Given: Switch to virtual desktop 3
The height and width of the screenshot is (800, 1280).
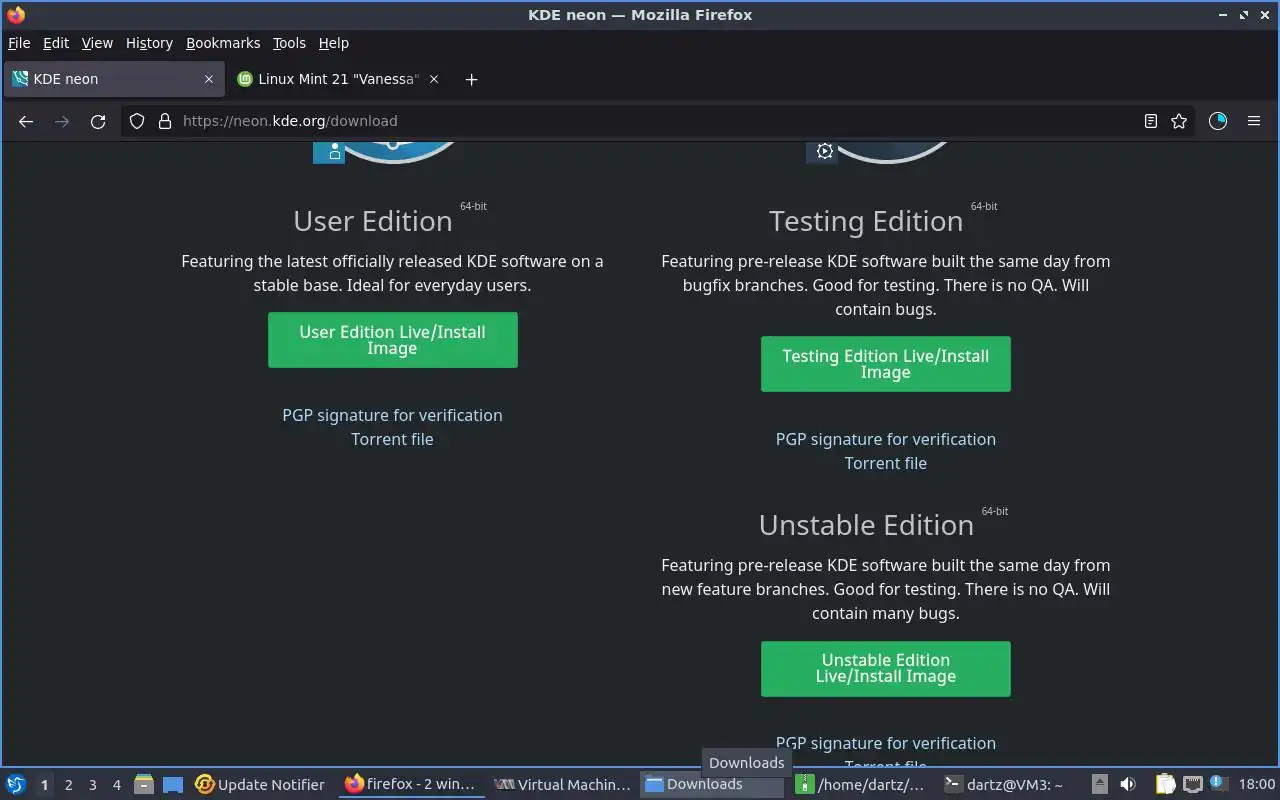Looking at the screenshot, I should pyautogui.click(x=92, y=785).
